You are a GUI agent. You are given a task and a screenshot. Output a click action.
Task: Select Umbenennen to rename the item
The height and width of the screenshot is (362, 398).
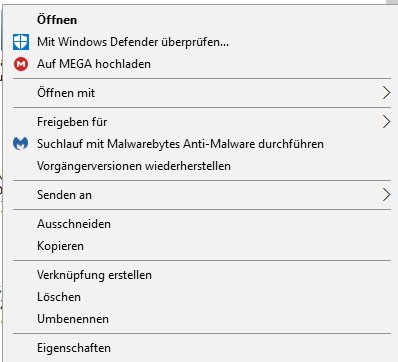click(x=73, y=319)
